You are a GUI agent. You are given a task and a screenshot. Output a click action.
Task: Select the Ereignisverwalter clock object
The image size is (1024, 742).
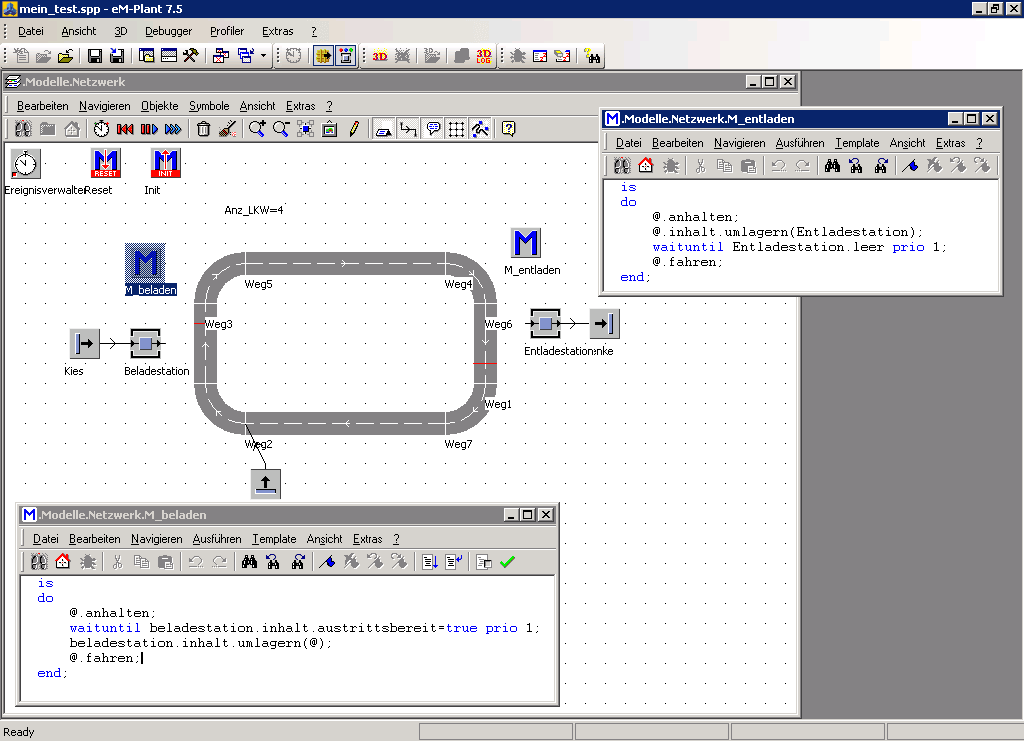click(26, 163)
